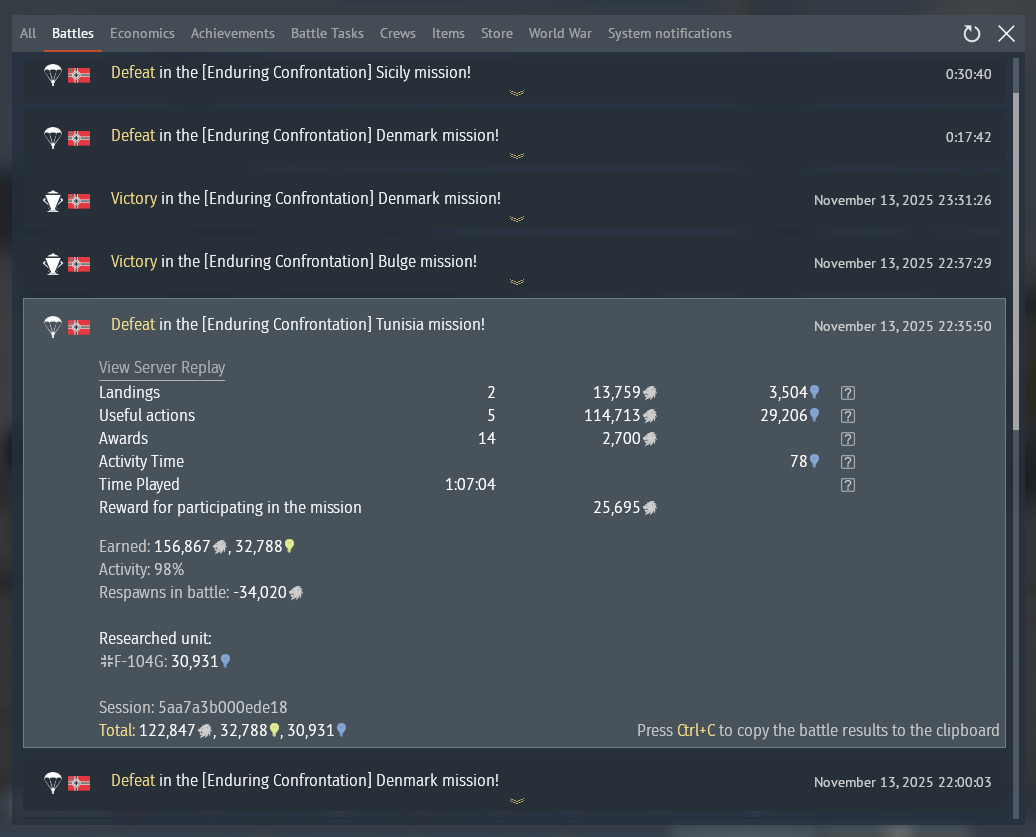Click the German flag icon on the Tunisia entry
This screenshot has width=1036, height=837.
tap(79, 326)
